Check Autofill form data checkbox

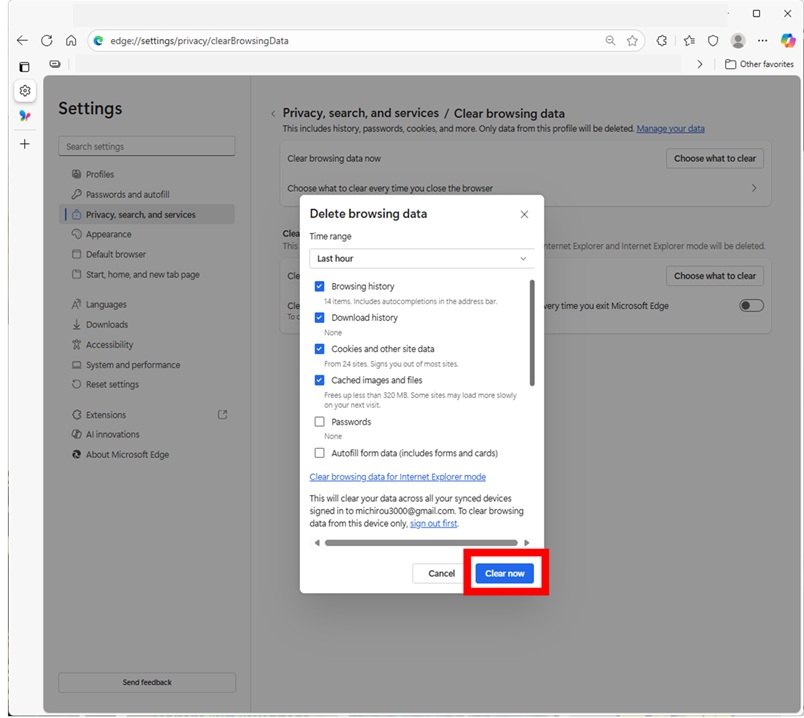point(320,453)
